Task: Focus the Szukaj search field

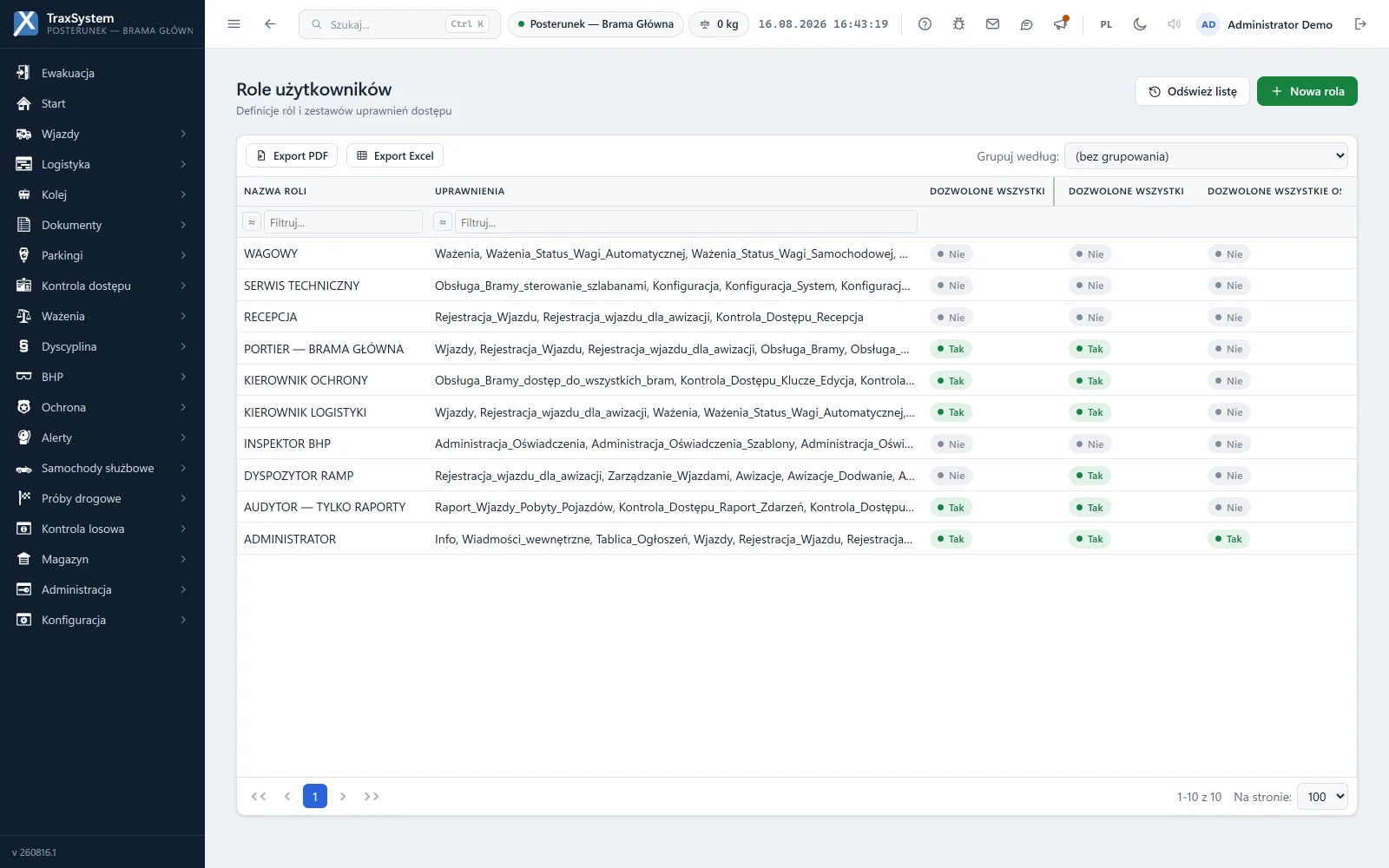Action: coord(399,24)
